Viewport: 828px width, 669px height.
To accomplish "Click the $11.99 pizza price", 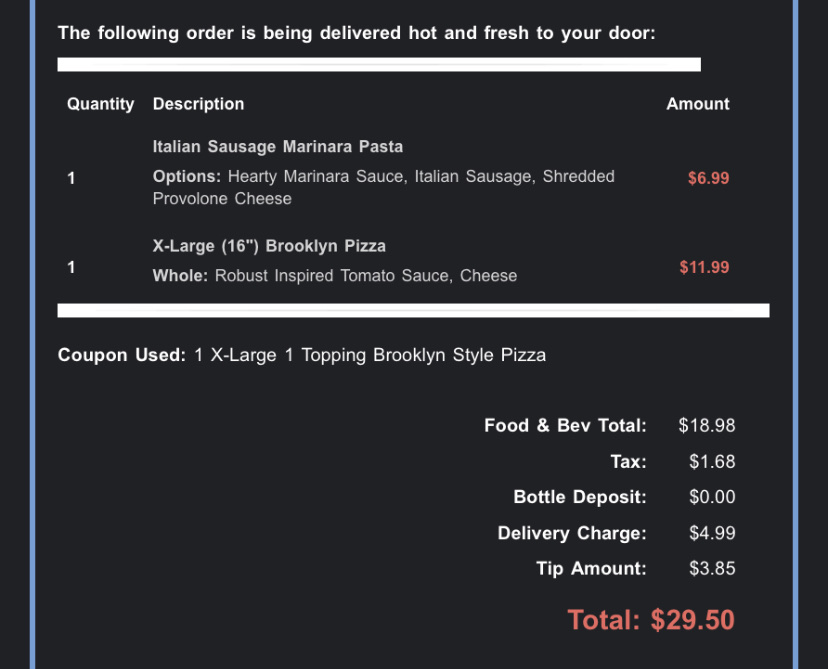I will pyautogui.click(x=704, y=267).
